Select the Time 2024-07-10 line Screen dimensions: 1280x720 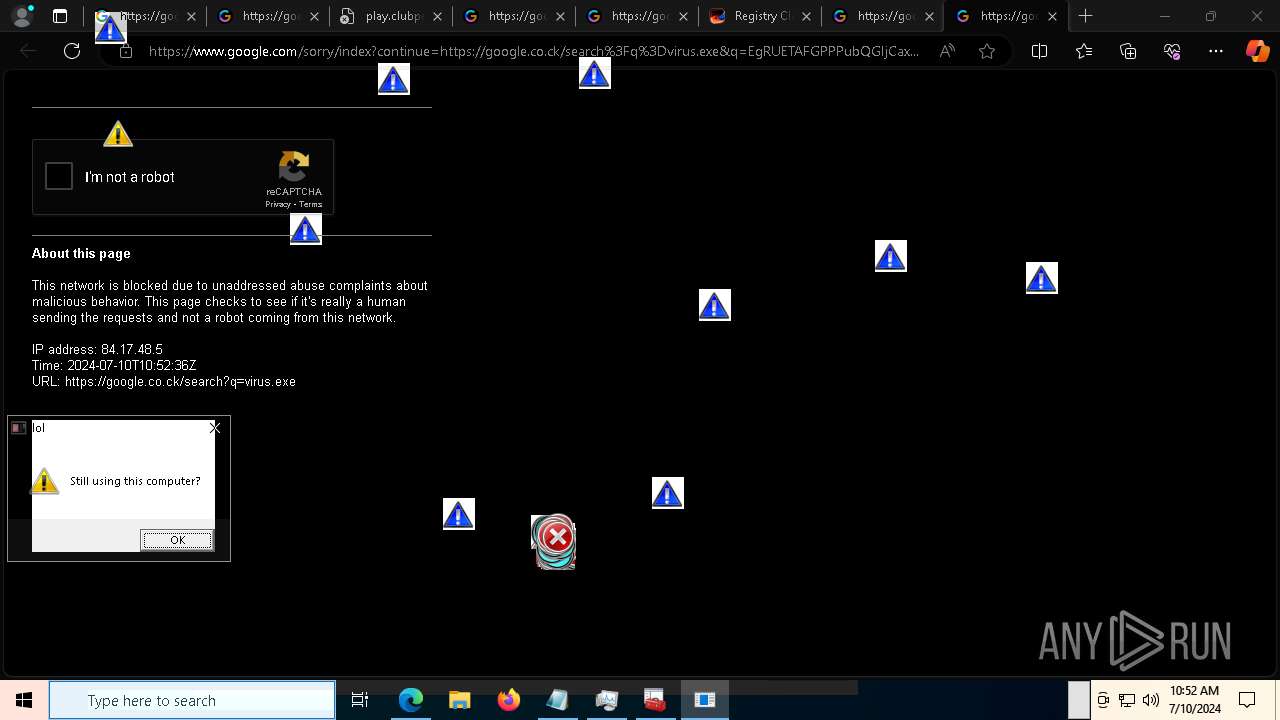114,365
